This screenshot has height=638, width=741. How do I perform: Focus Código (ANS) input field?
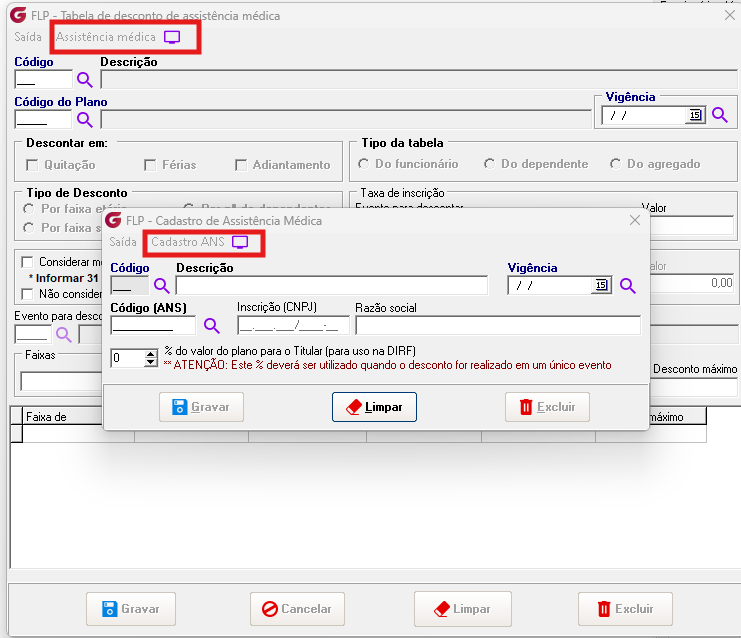[153, 326]
